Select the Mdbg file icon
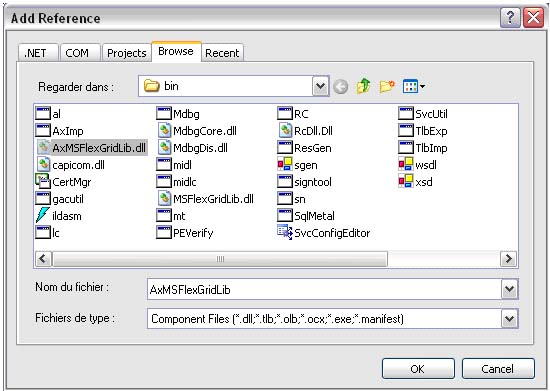 click(164, 113)
